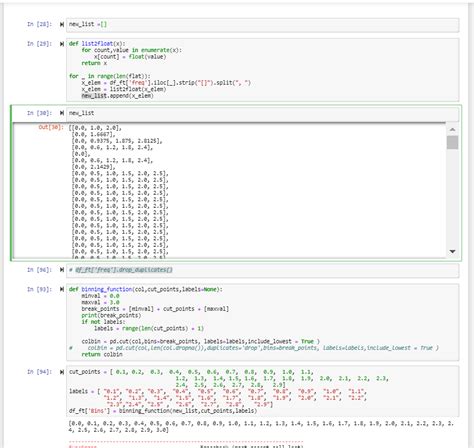Click into the binning_function definition cell
Screen dimensions: 474x448
[x=262, y=322]
